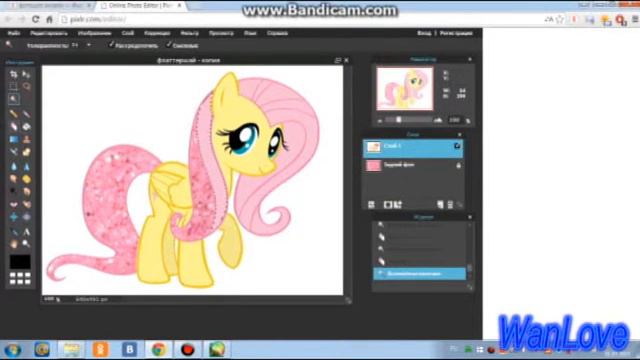Select the Drawing tool
Image resolution: width=640 pixels, height=360 pixels.
[x=27, y=152]
